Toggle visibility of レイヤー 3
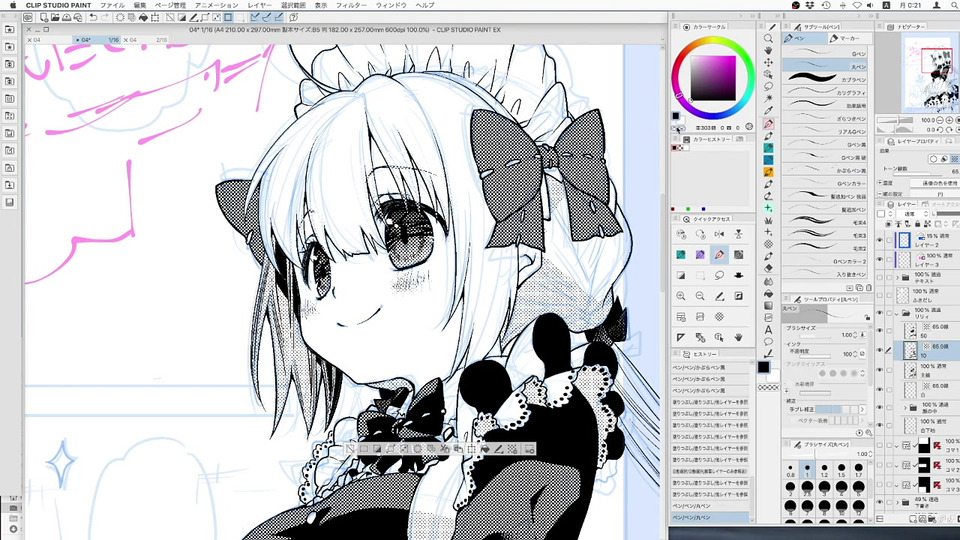 click(x=880, y=259)
